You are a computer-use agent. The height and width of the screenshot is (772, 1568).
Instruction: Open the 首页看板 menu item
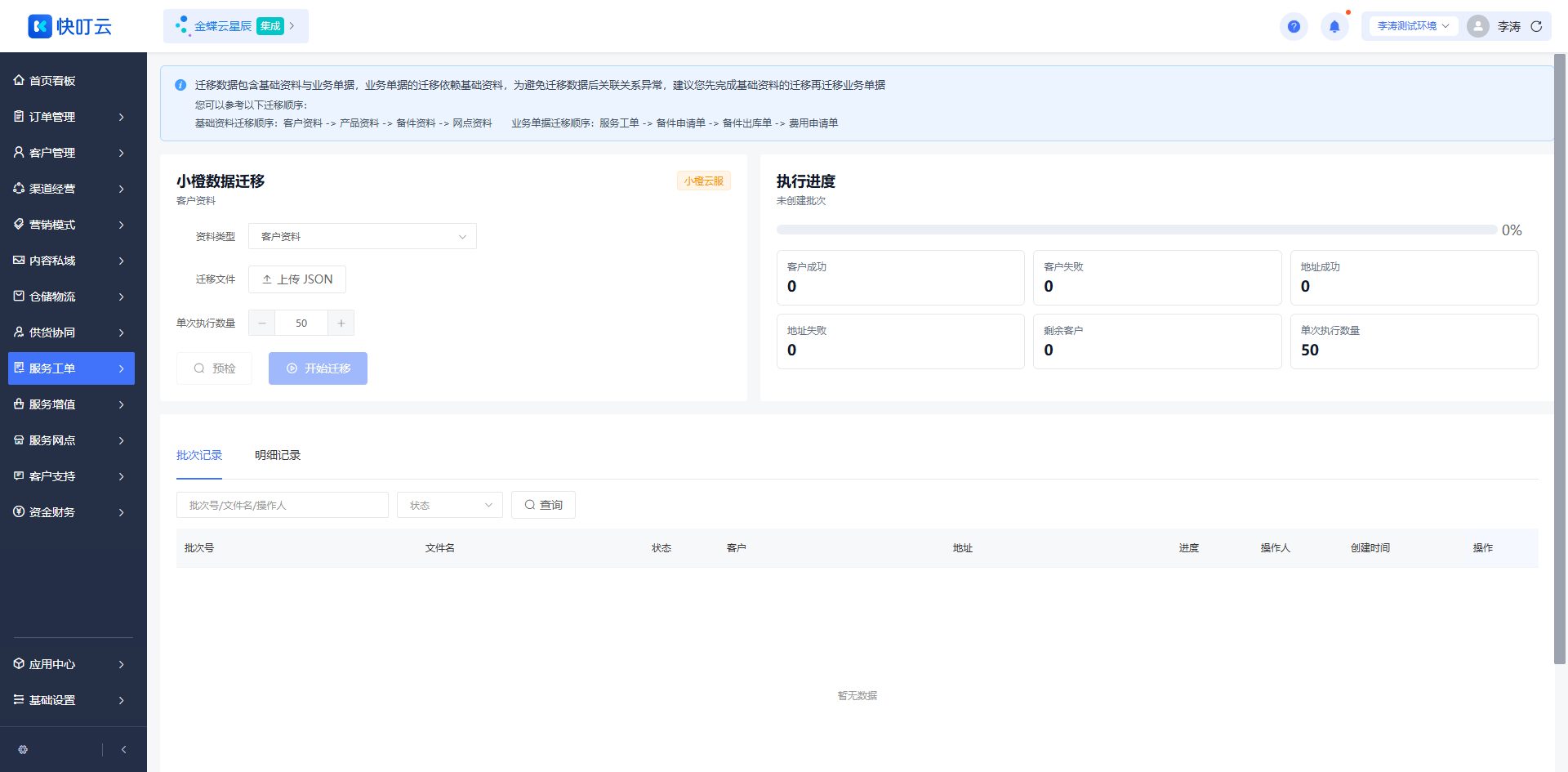pyautogui.click(x=71, y=81)
